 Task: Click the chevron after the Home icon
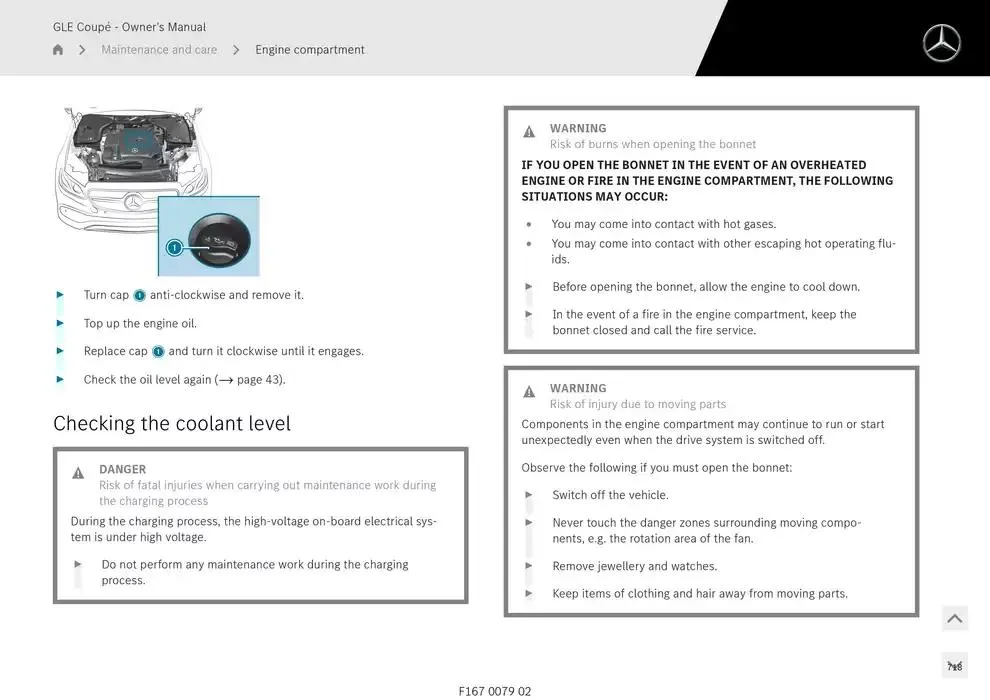pos(82,50)
